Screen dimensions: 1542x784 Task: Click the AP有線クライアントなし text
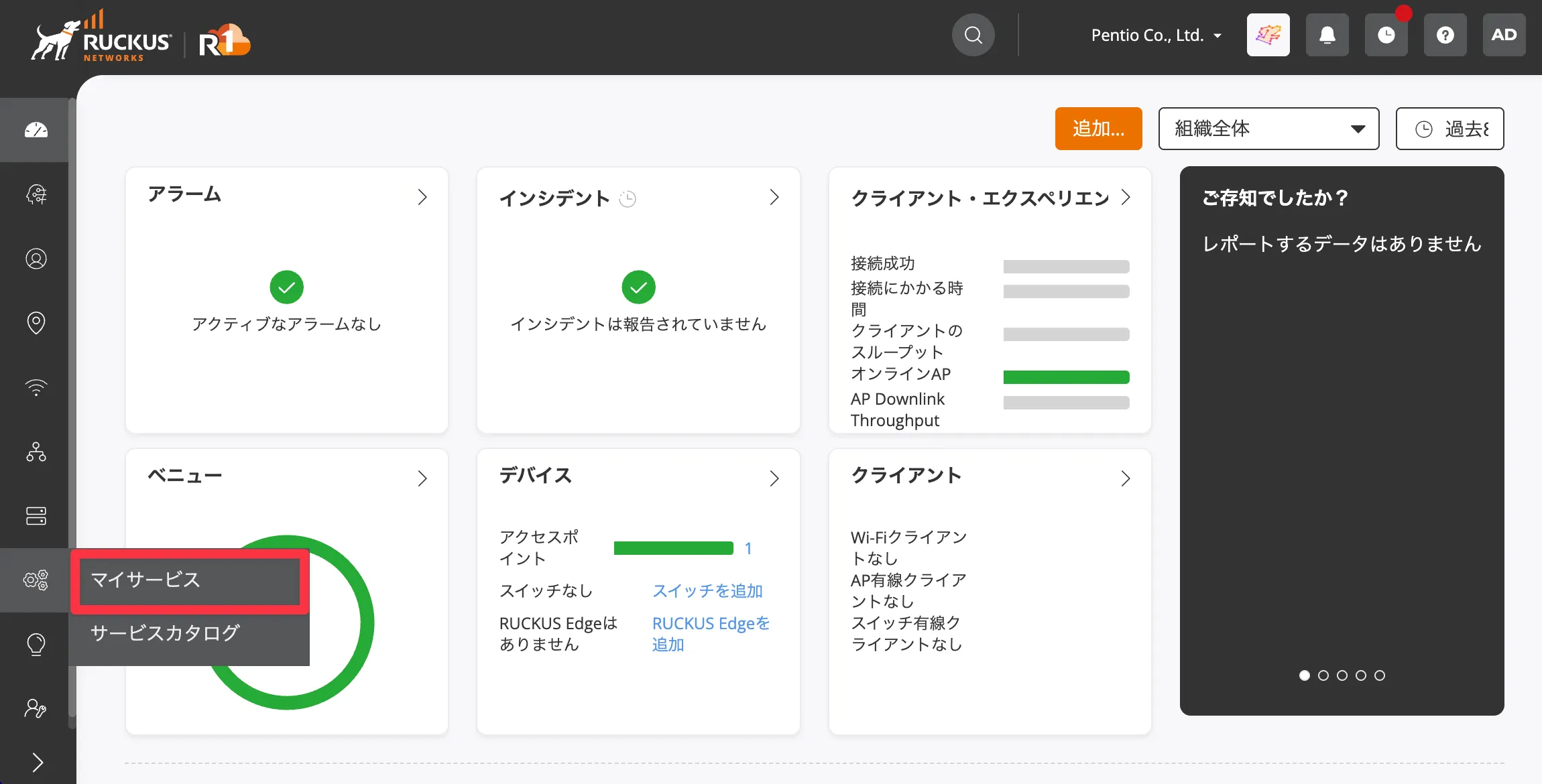coord(908,591)
